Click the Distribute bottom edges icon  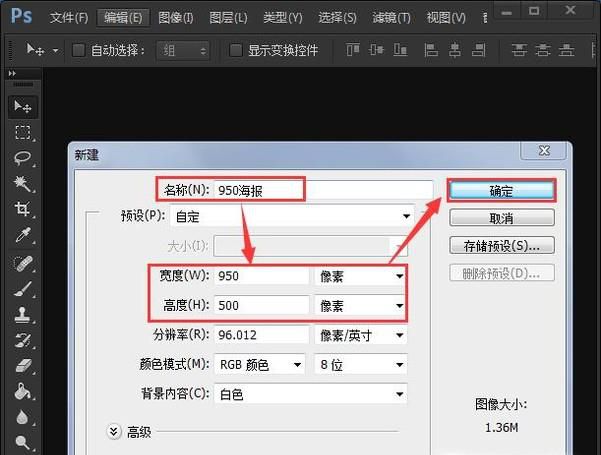click(x=566, y=50)
